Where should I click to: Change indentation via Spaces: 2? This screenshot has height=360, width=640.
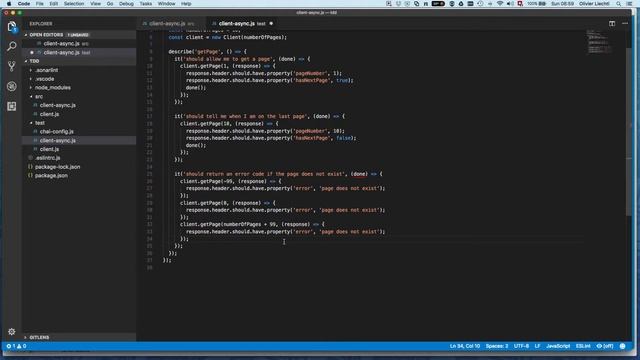click(497, 346)
